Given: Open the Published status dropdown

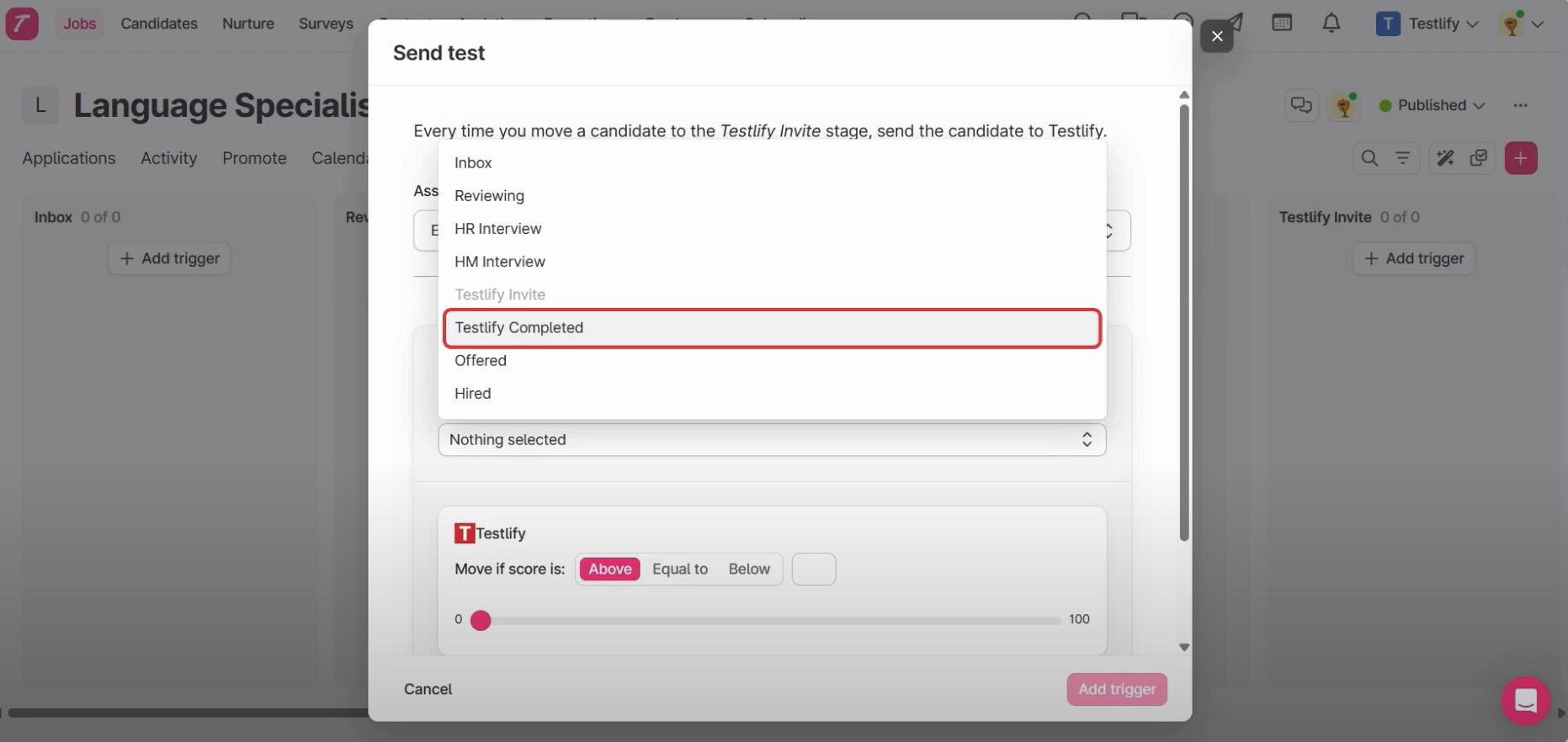Looking at the screenshot, I should tap(1432, 105).
